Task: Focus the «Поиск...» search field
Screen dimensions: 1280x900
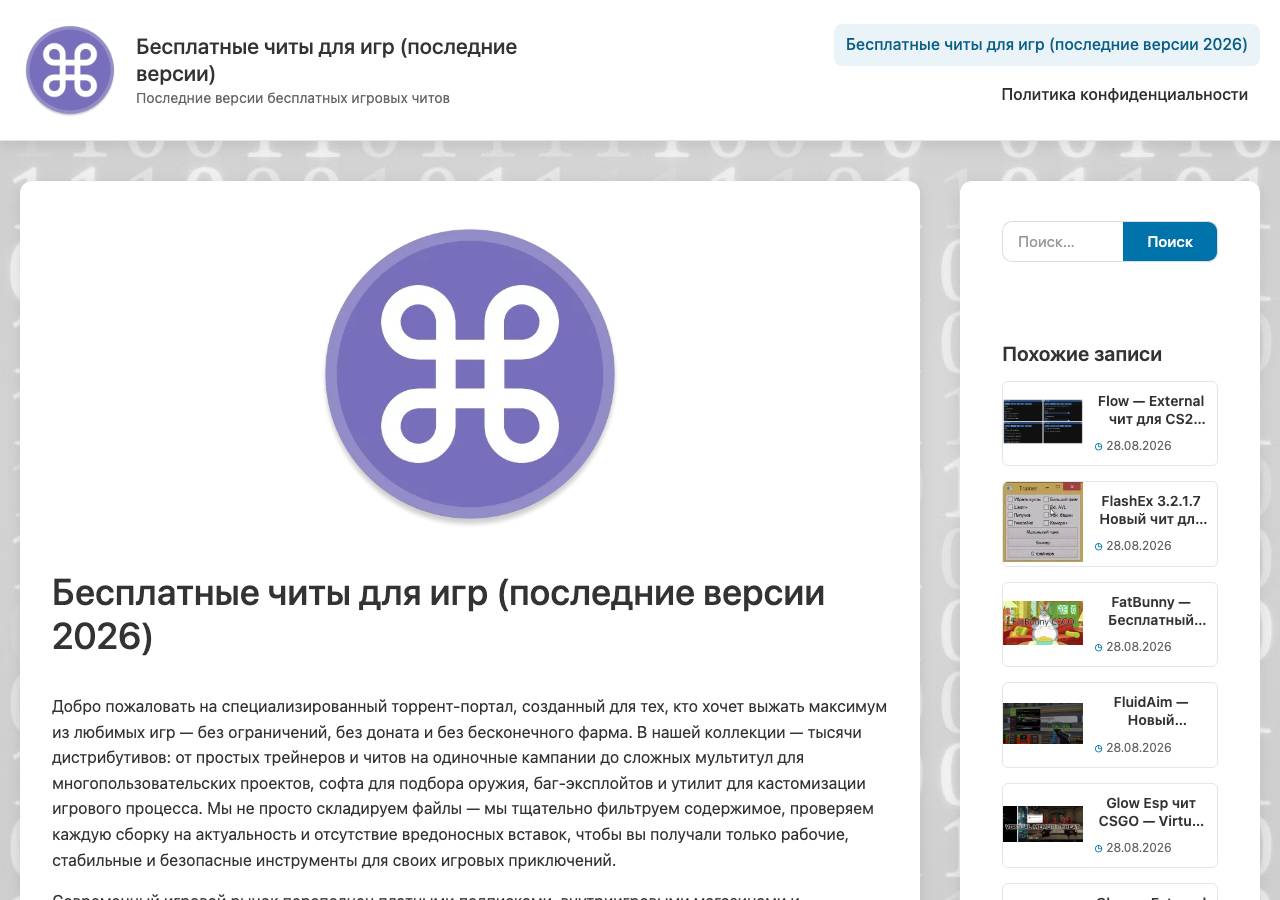Action: [x=1063, y=242]
